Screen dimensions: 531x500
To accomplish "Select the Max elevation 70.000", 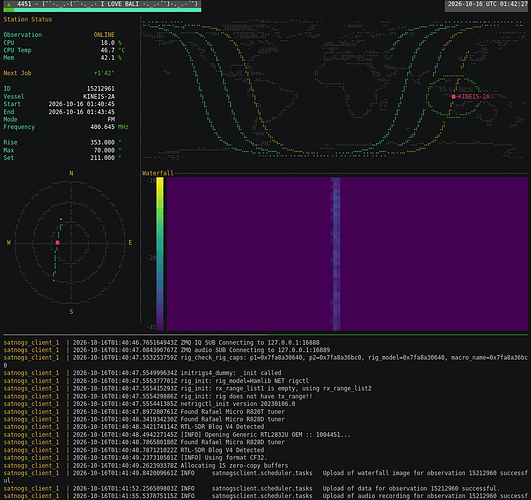I will click(104, 150).
